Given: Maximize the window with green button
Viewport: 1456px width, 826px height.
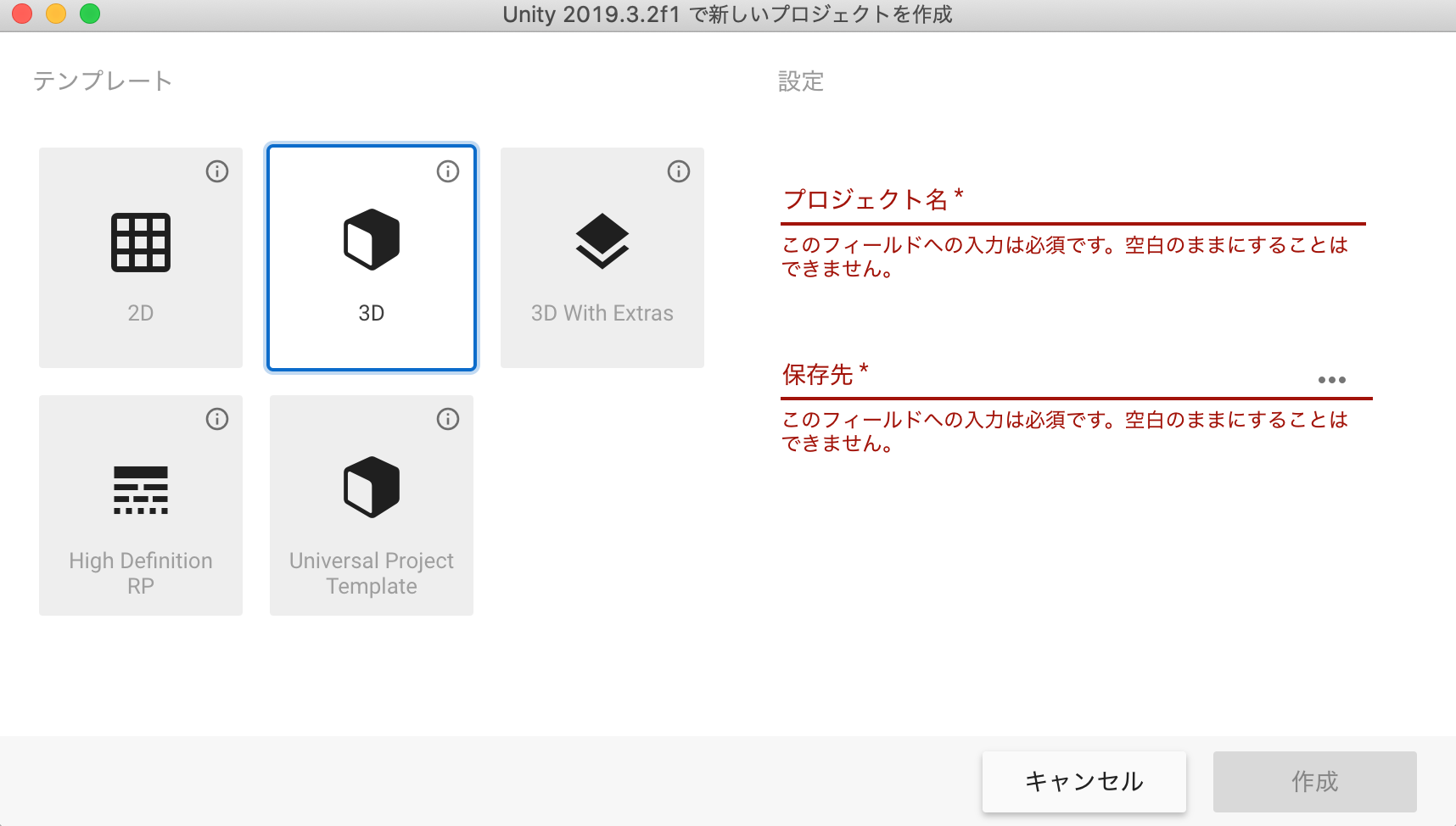Looking at the screenshot, I should pos(90,14).
